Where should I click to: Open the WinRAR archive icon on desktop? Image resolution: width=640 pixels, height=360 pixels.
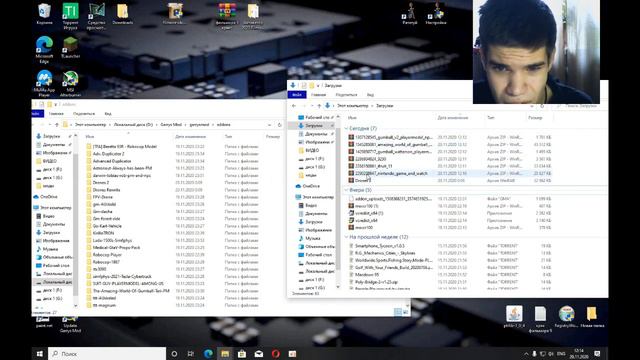[227, 16]
